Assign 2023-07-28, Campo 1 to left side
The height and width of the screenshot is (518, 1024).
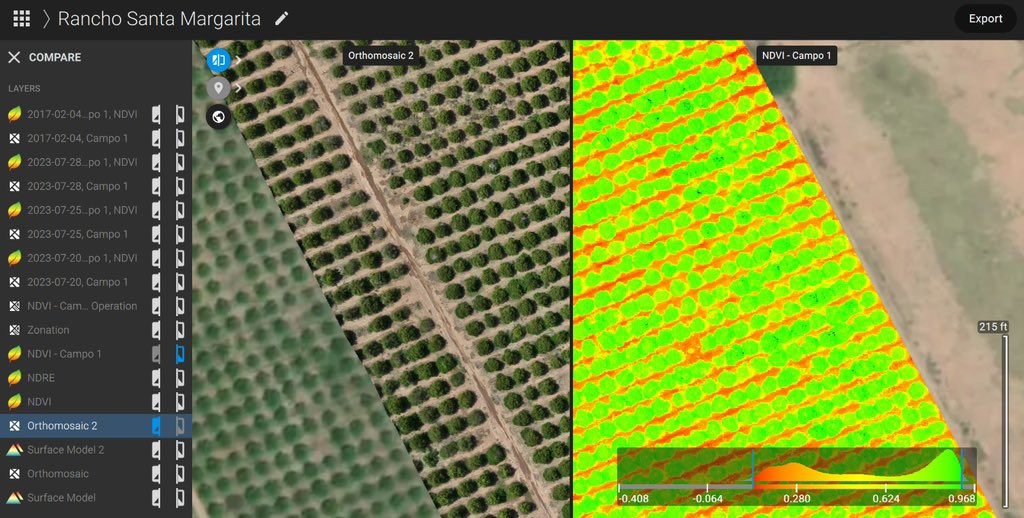(x=156, y=186)
